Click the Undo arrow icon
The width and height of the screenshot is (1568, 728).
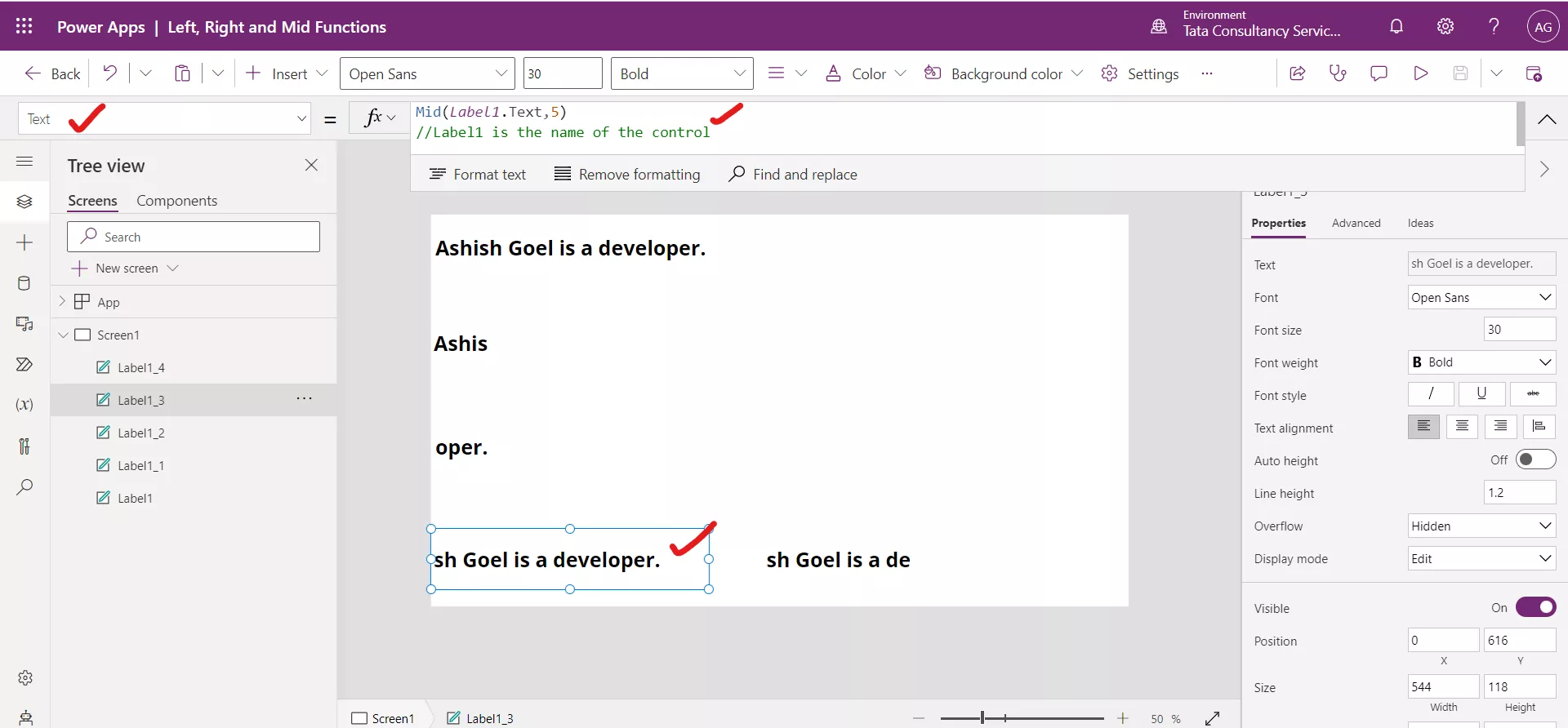tap(109, 73)
